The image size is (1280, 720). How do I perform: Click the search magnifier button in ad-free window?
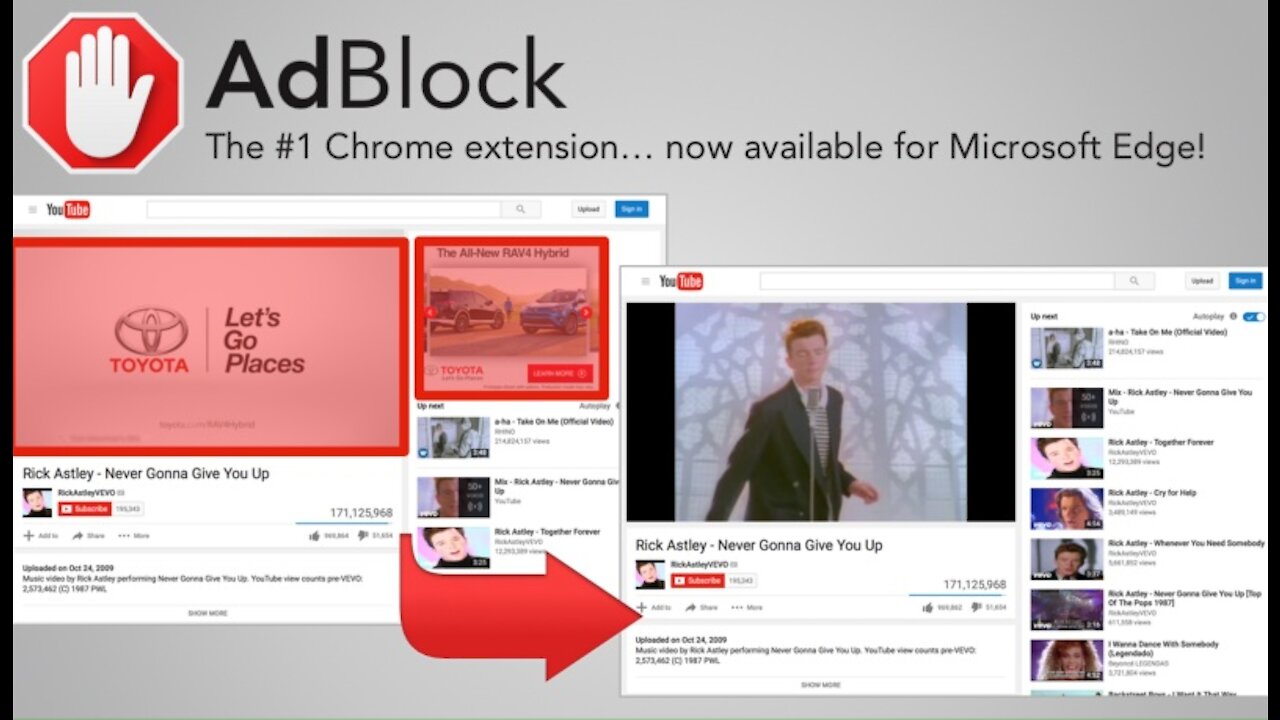[x=1134, y=282]
